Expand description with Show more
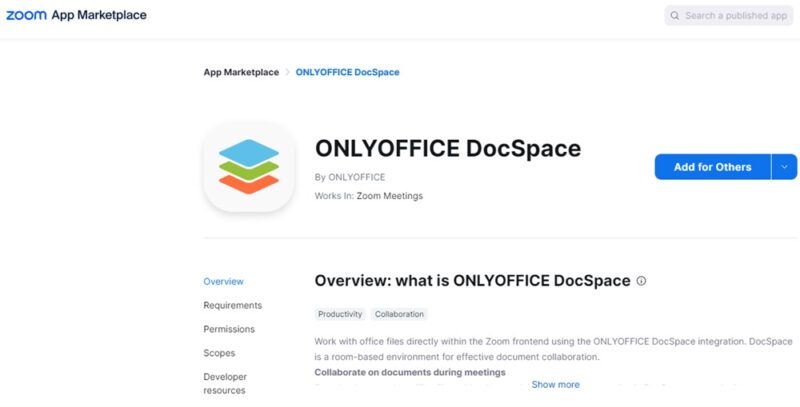Image resolution: width=800 pixels, height=407 pixels. tap(556, 385)
